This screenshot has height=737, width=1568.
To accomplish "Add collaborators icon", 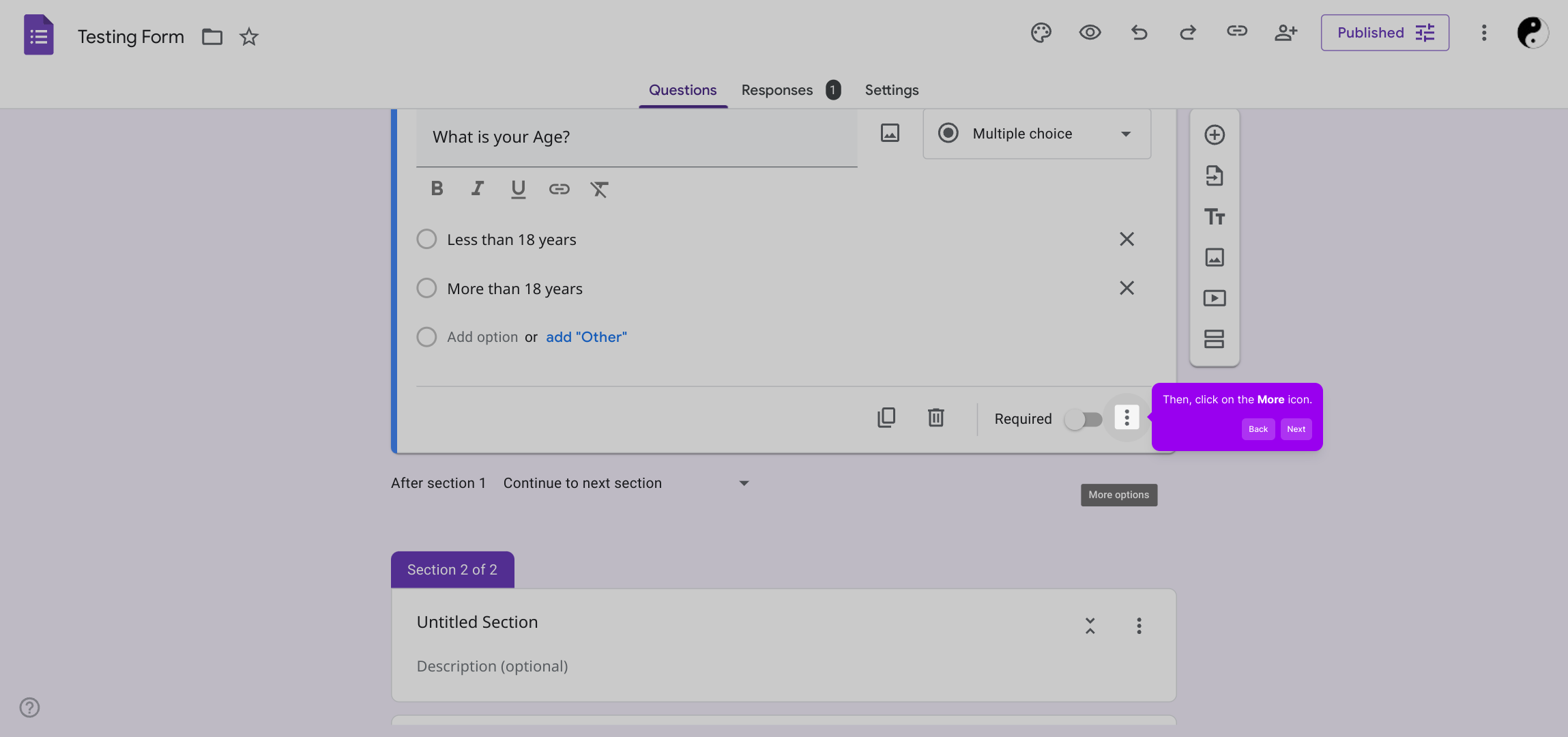I will coord(1286,33).
